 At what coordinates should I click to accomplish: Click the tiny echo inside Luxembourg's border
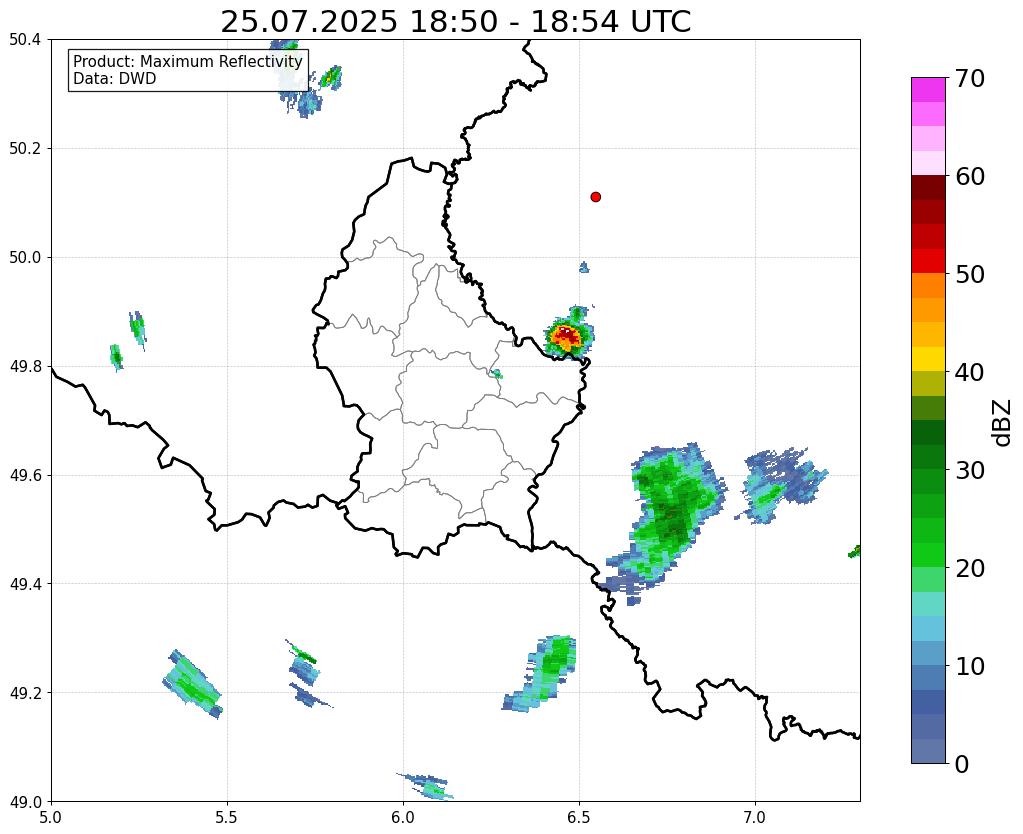[x=497, y=374]
